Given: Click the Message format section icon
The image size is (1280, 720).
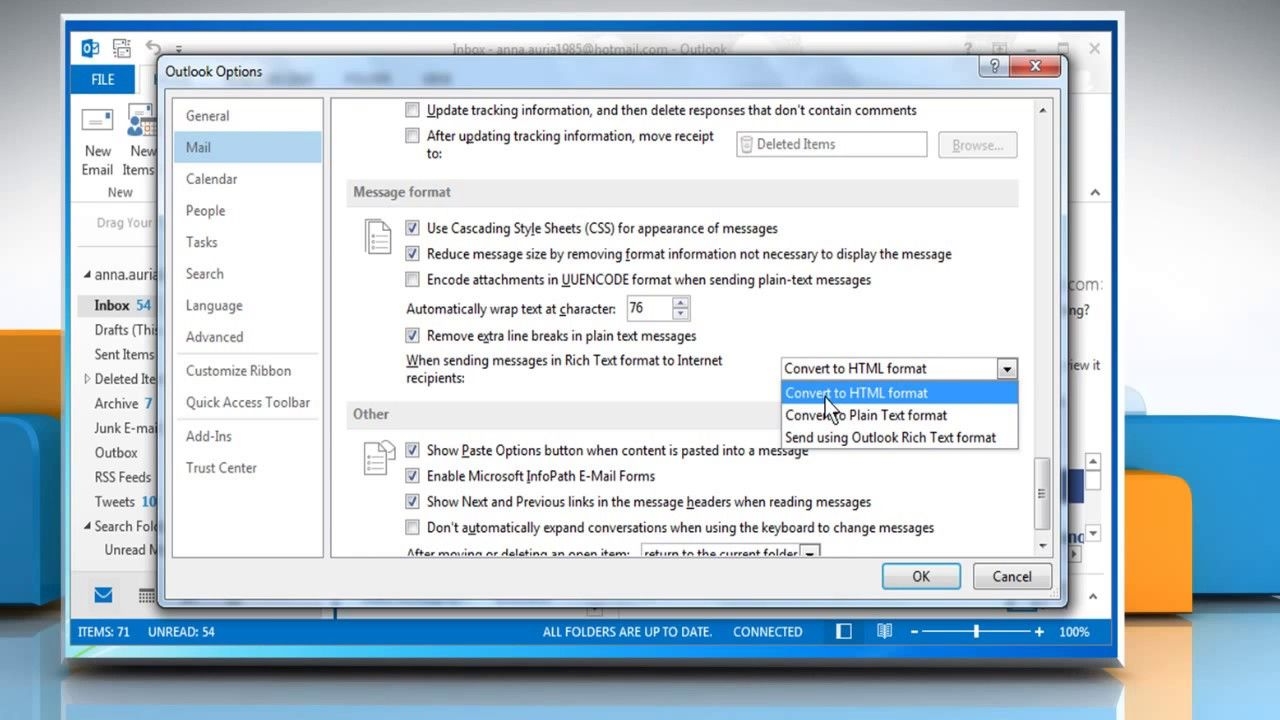Looking at the screenshot, I should [x=378, y=239].
